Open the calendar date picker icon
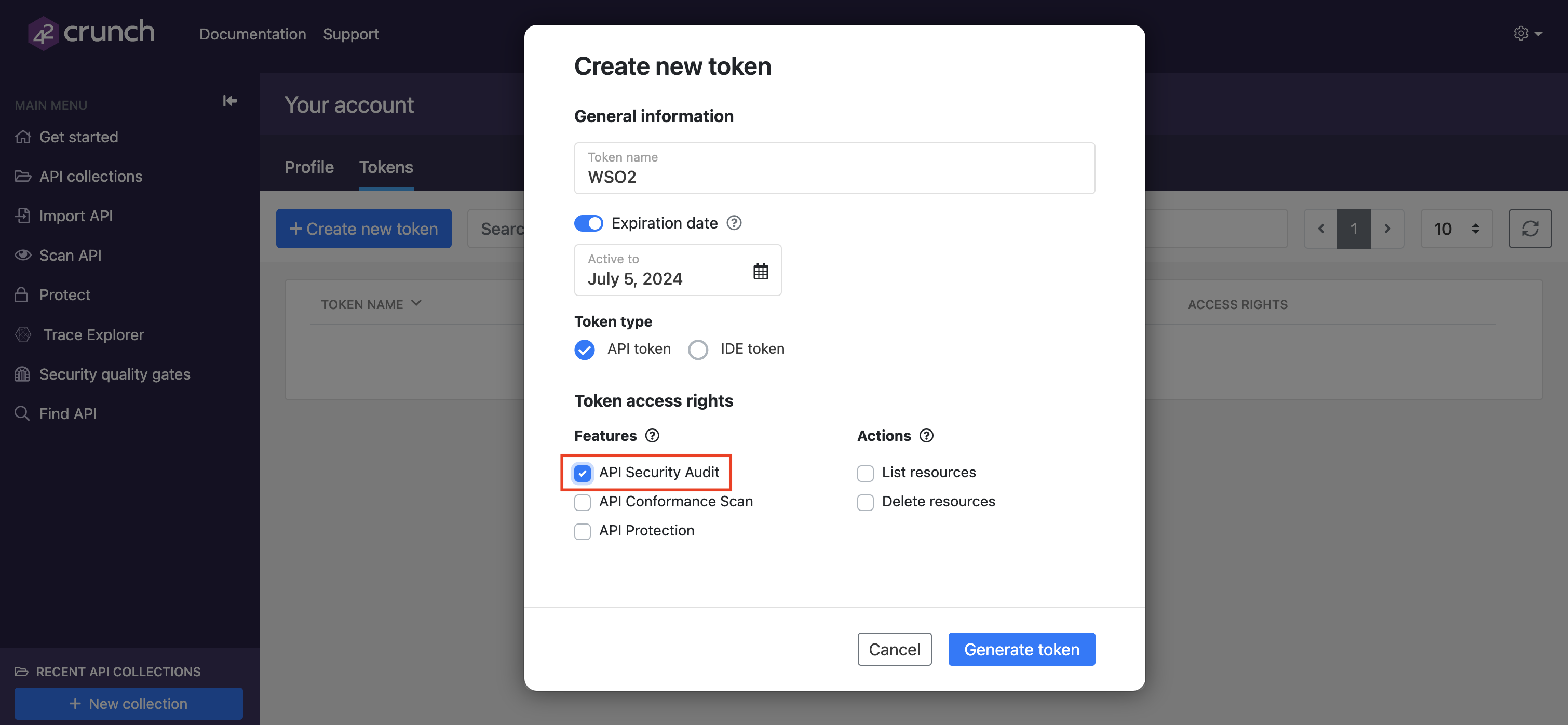 click(x=760, y=271)
